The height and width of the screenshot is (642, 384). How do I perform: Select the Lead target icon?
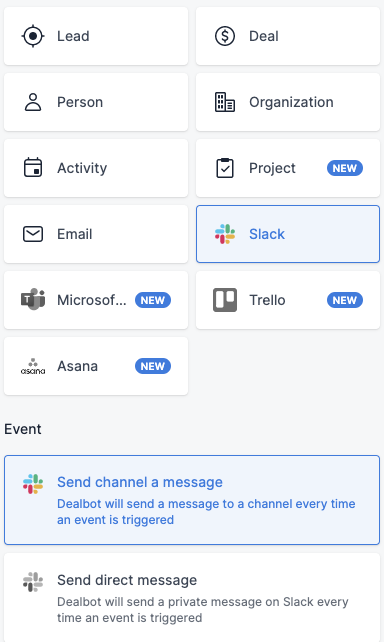tap(33, 36)
